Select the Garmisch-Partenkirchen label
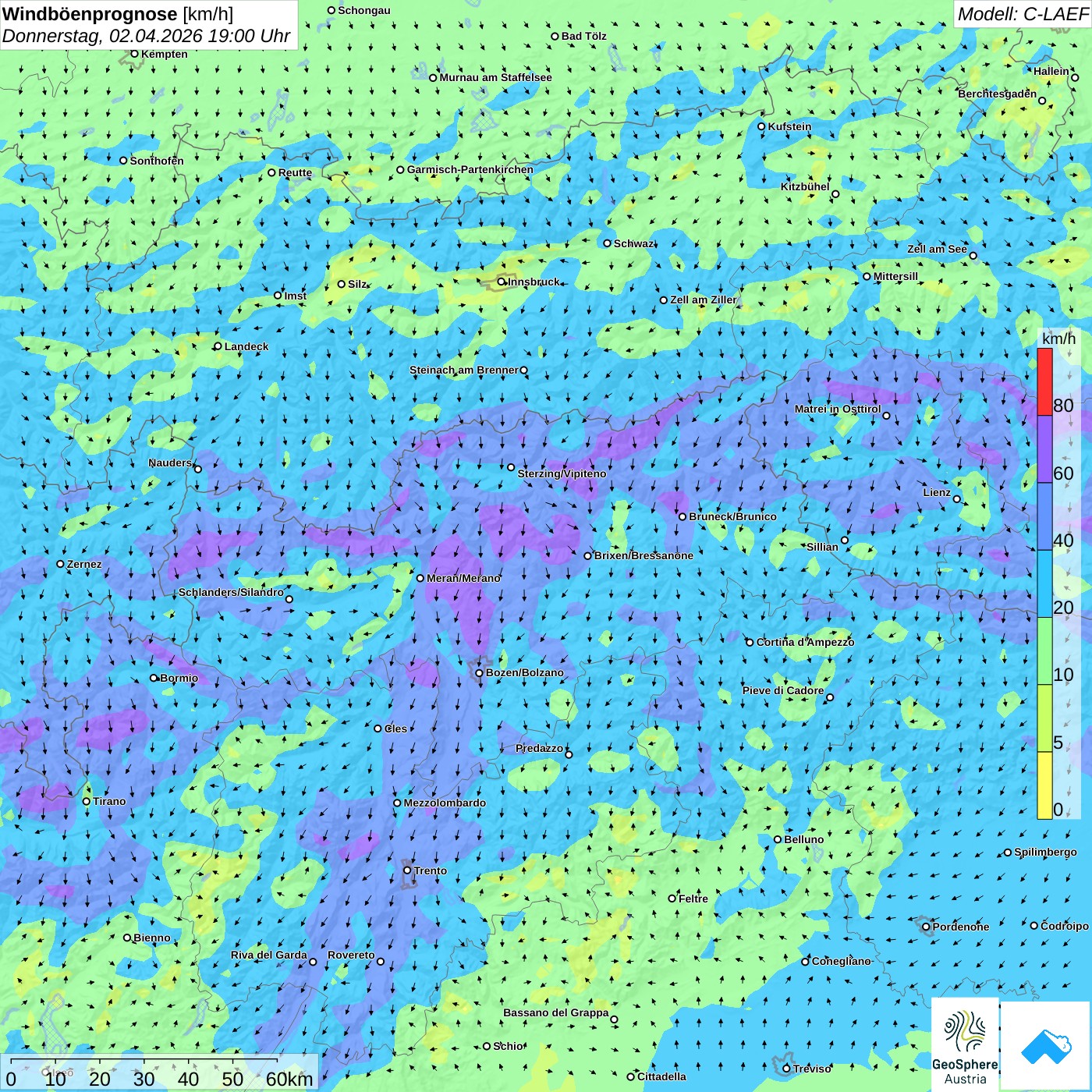This screenshot has height=1092, width=1092. click(470, 169)
